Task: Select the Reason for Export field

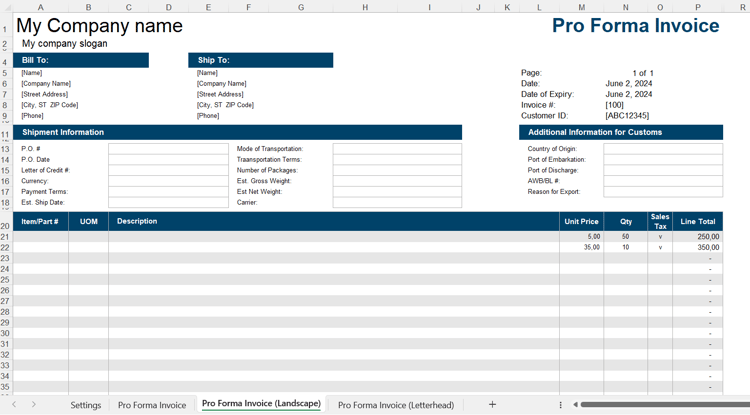Action: (x=663, y=192)
